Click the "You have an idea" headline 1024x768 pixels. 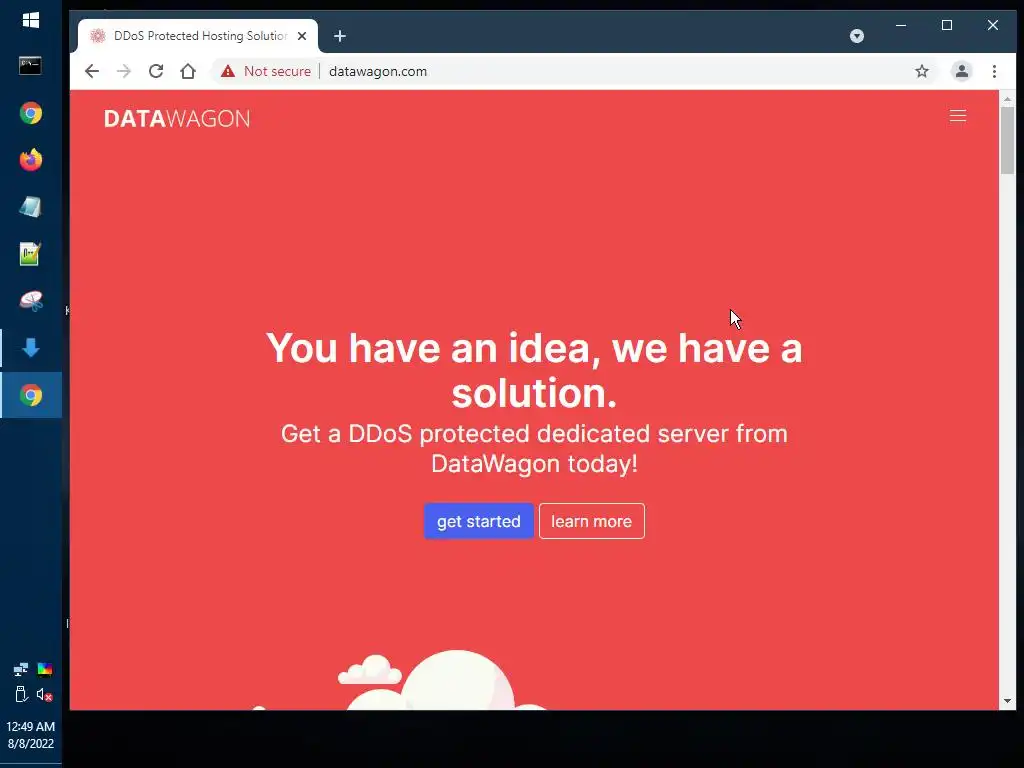click(x=534, y=370)
